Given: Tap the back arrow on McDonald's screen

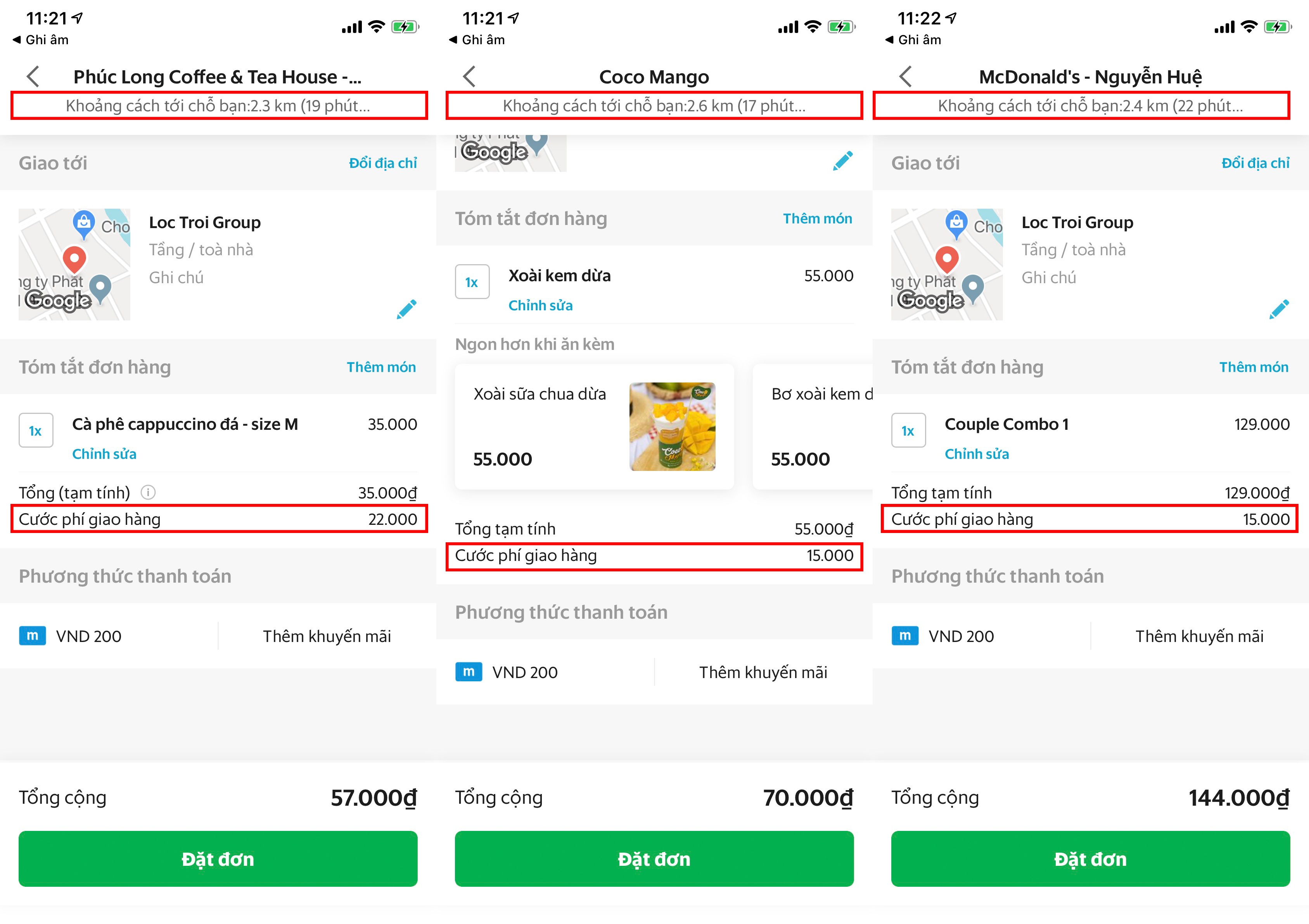Looking at the screenshot, I should coord(905,76).
